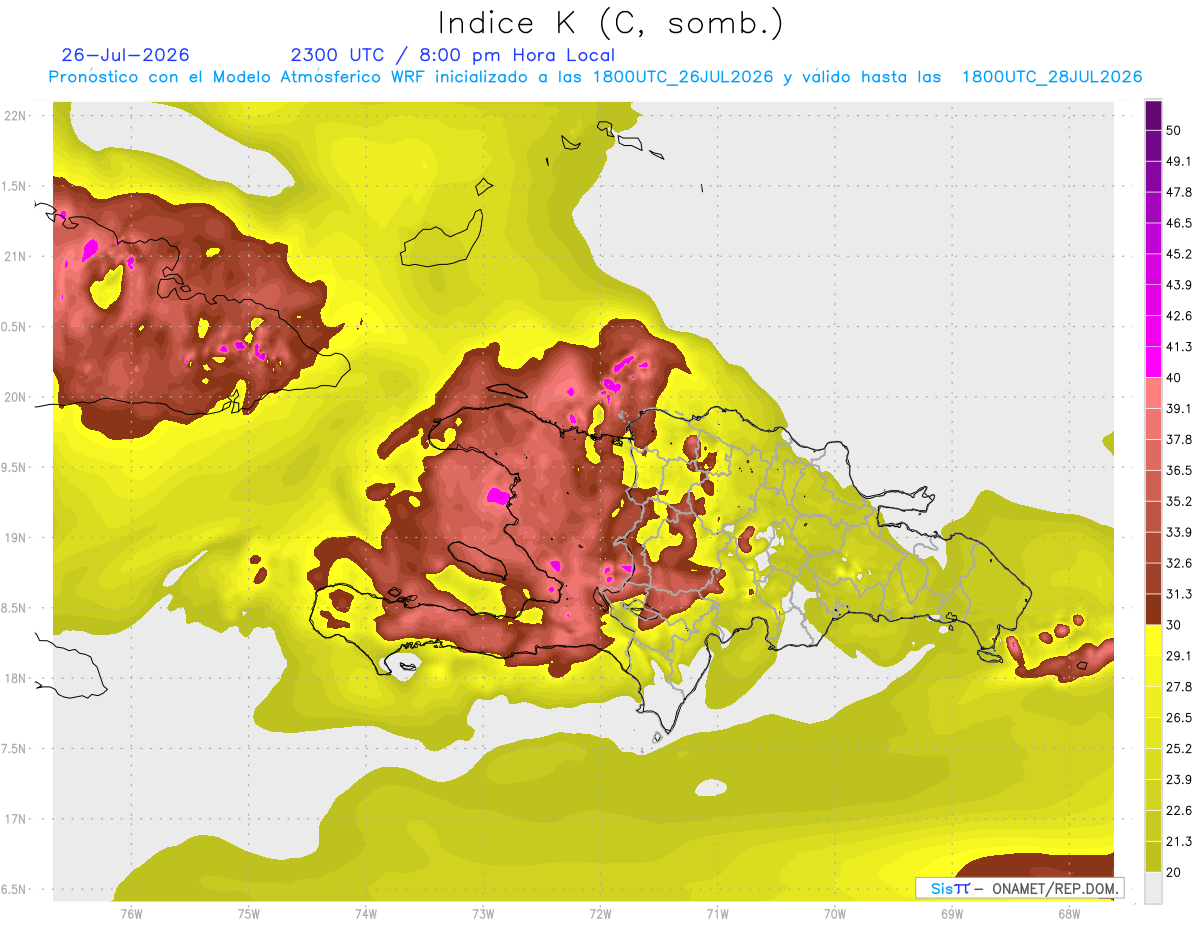The height and width of the screenshot is (927, 1200).
Task: Click the "71W" longitude label
Action: (x=717, y=913)
